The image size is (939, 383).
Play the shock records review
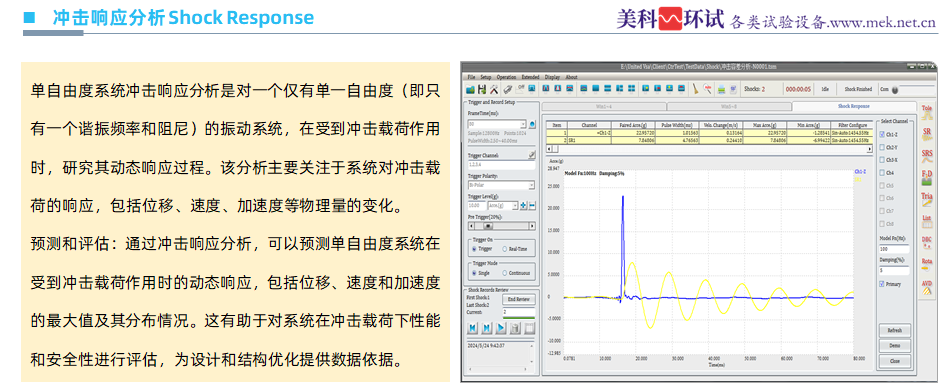pos(501,328)
